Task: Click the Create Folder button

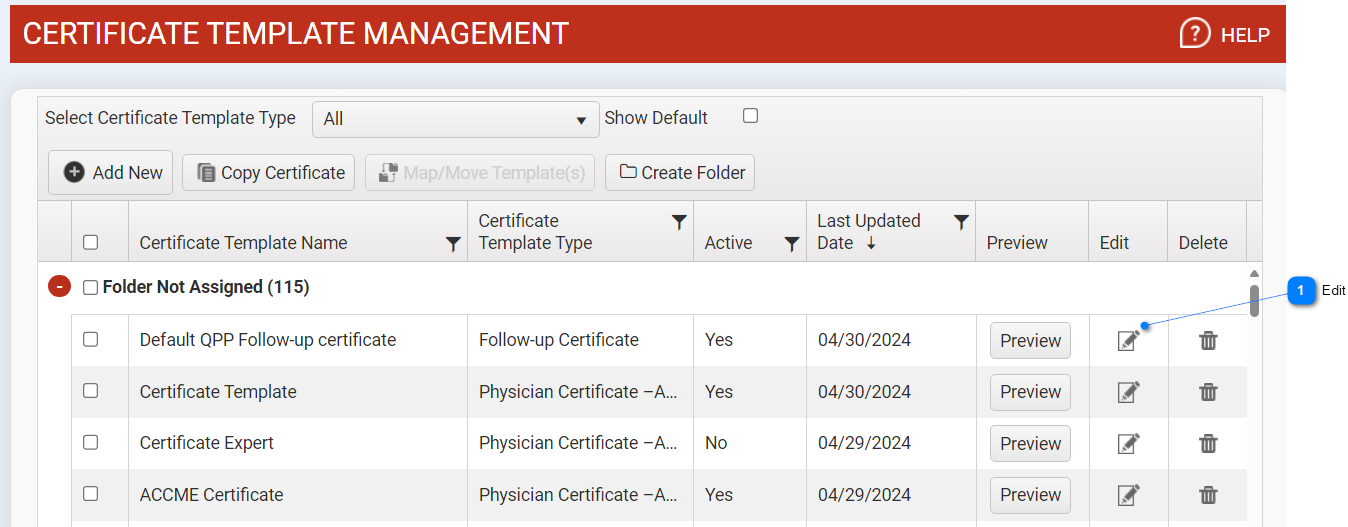Action: point(681,172)
